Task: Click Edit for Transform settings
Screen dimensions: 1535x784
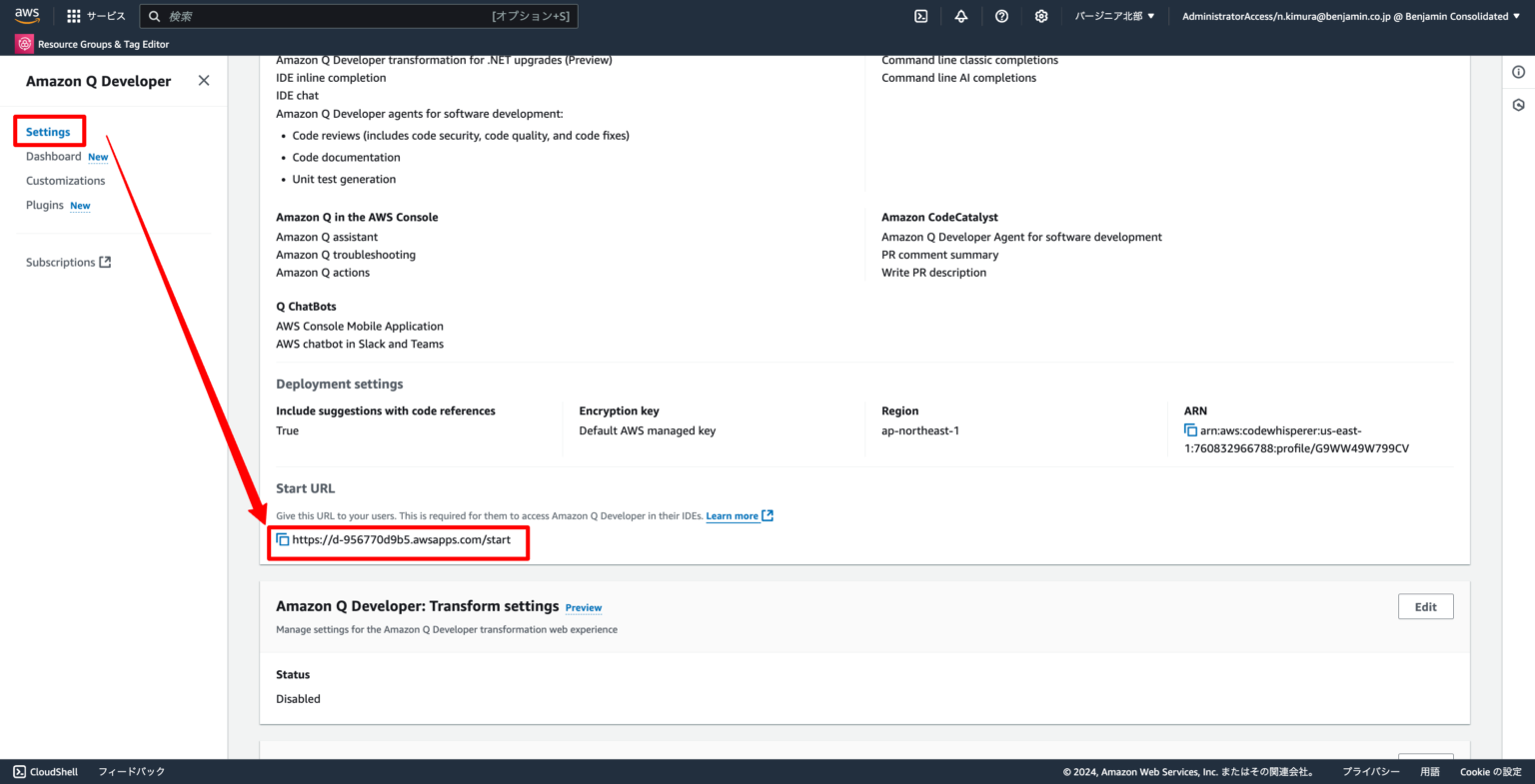Action: (x=1426, y=606)
